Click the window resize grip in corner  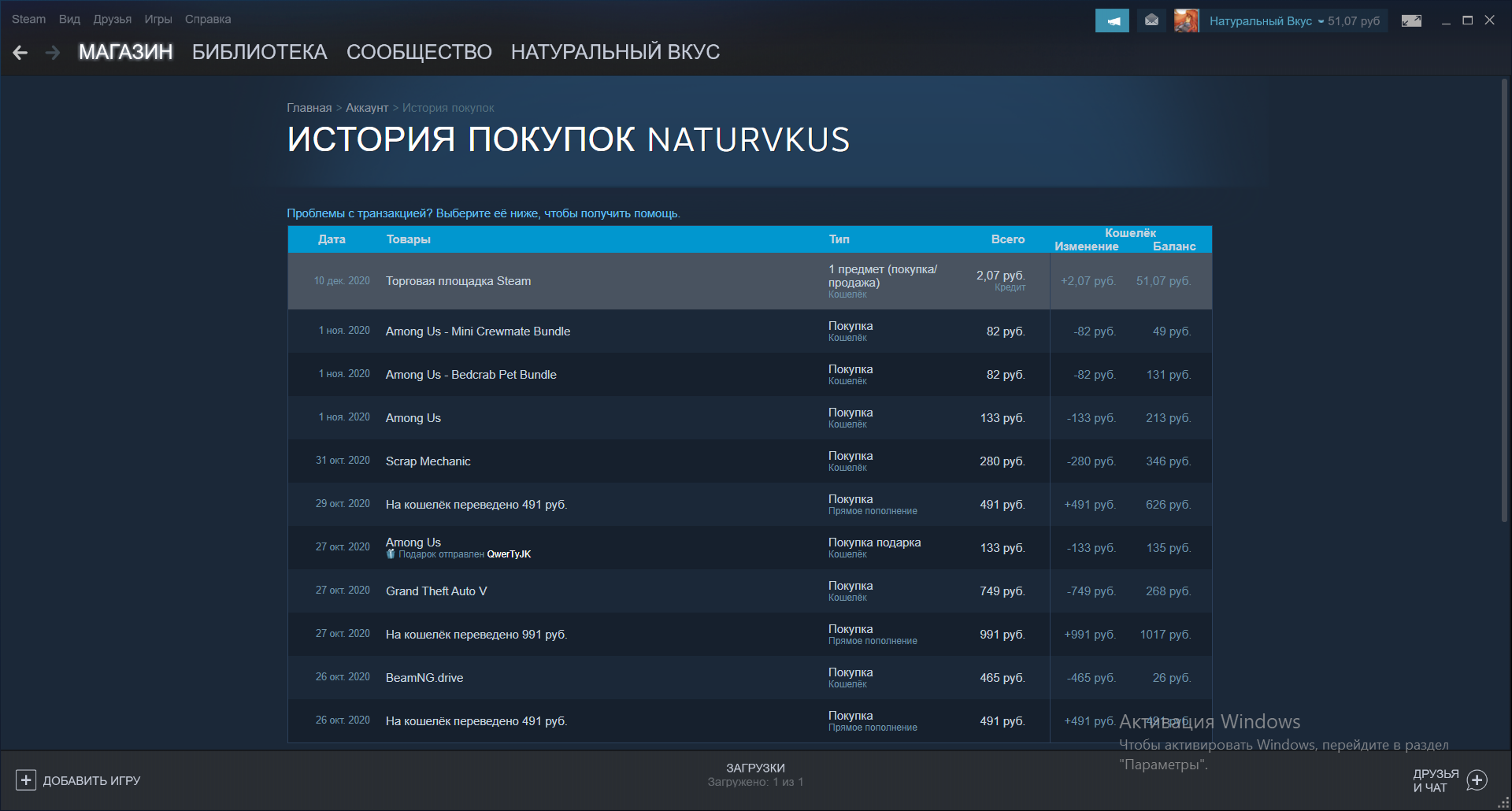pos(1503,802)
